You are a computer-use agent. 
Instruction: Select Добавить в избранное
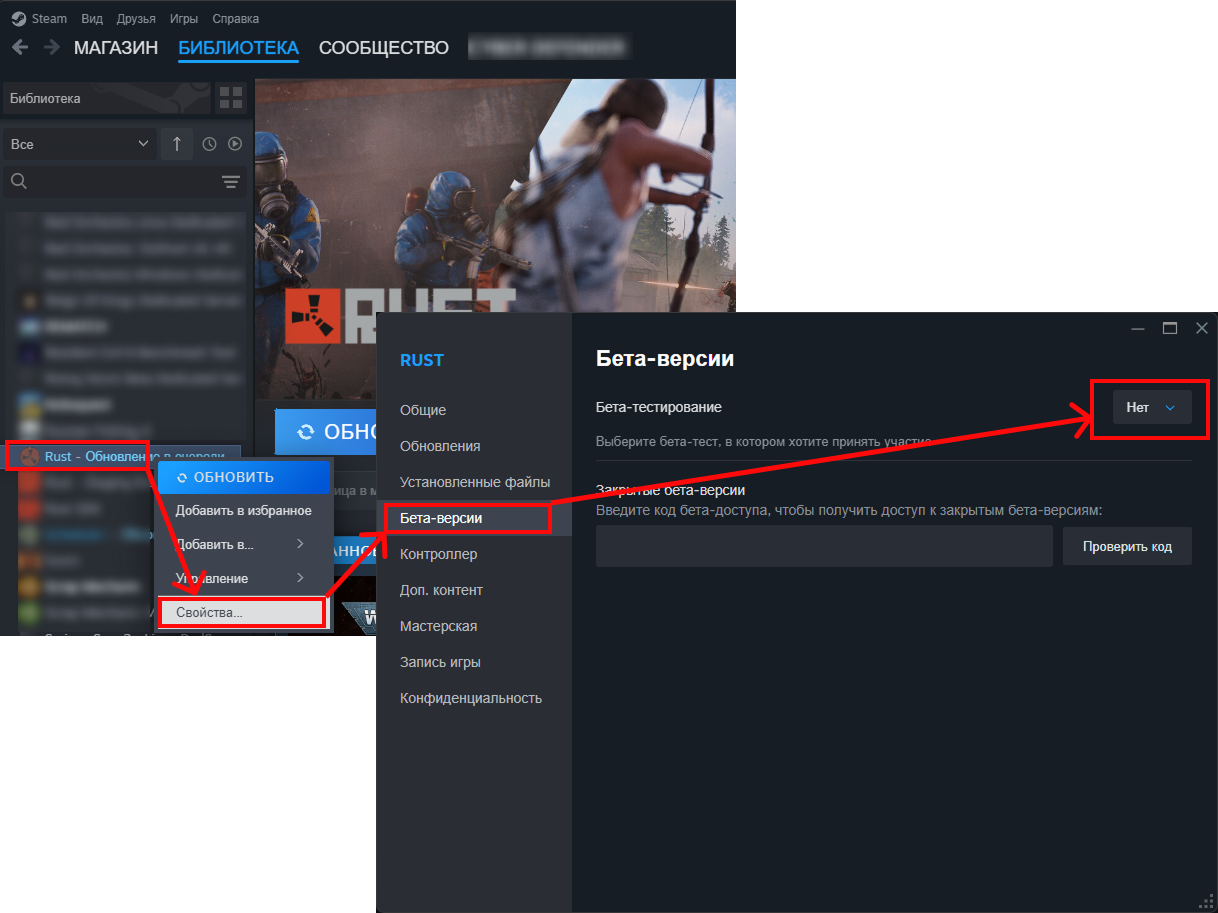243,511
